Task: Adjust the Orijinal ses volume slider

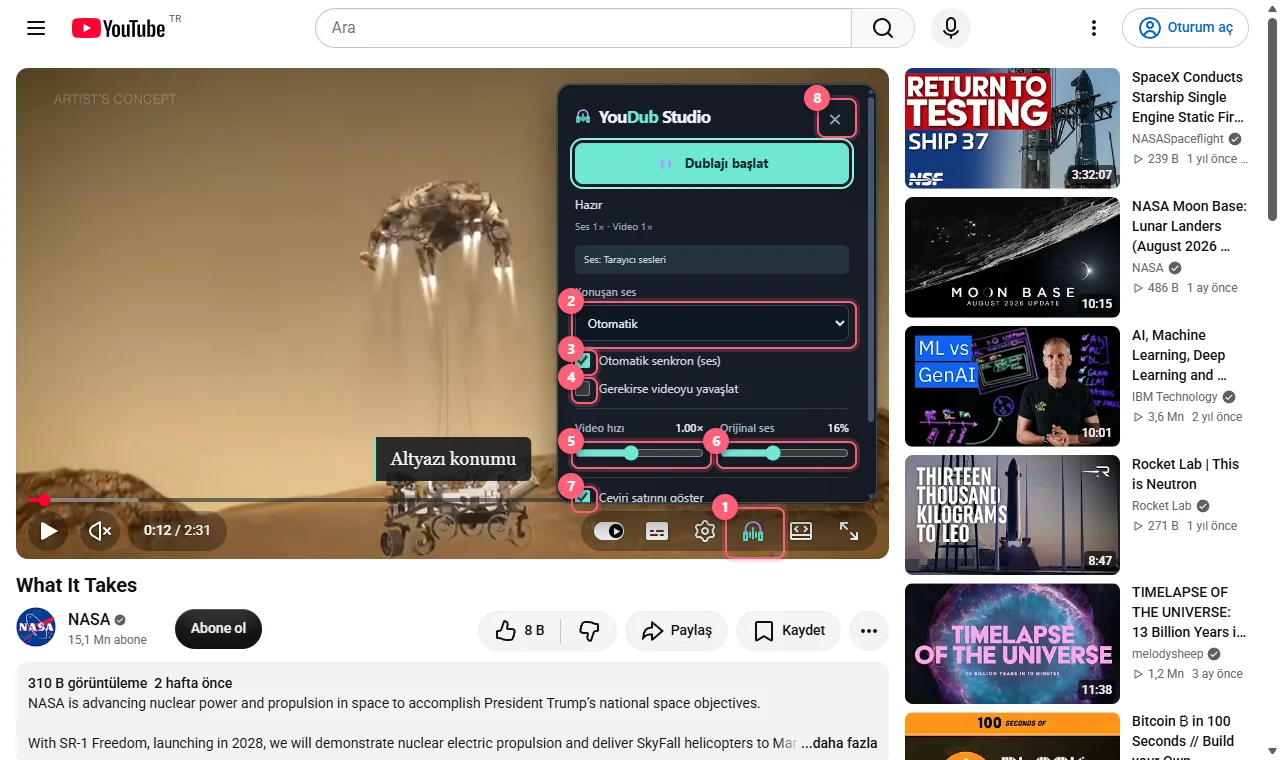Action: point(785,453)
